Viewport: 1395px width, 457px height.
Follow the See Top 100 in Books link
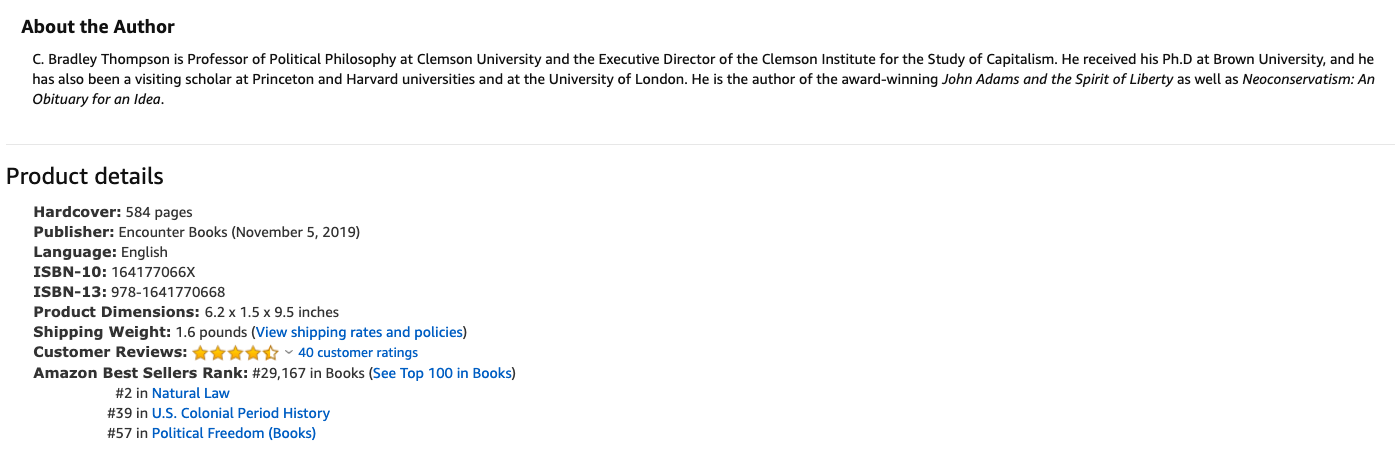442,373
